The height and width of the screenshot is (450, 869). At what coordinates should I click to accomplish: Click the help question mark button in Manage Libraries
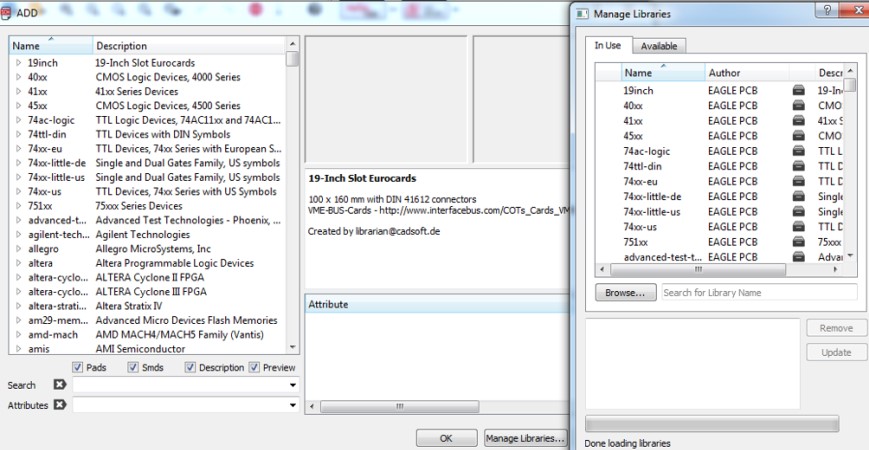point(827,10)
